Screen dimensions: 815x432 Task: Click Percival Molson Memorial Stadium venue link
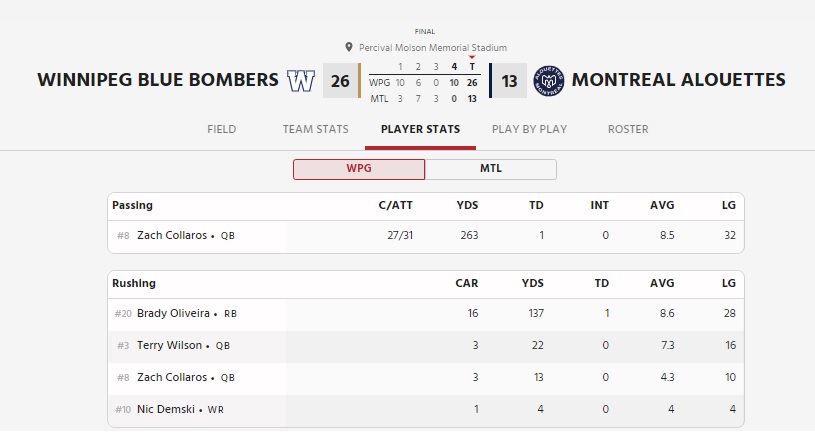[x=432, y=47]
